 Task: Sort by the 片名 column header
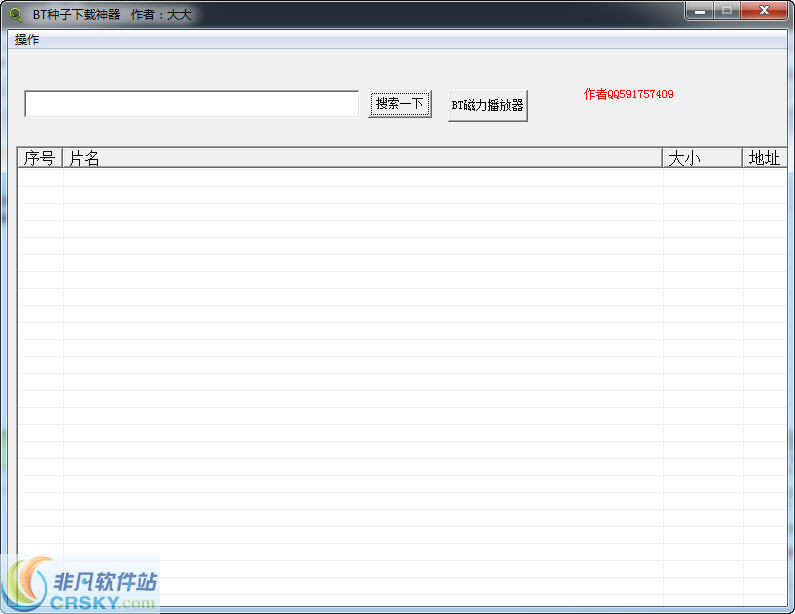pyautogui.click(x=363, y=158)
